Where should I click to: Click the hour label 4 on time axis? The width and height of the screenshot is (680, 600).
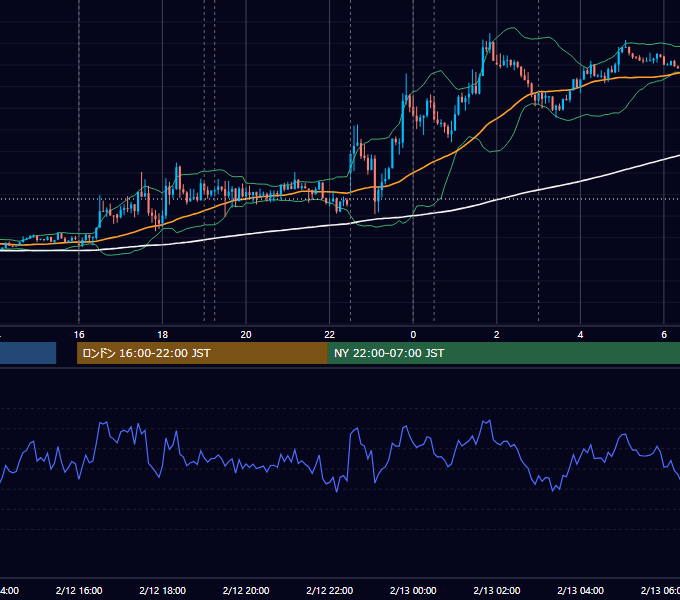coord(580,335)
